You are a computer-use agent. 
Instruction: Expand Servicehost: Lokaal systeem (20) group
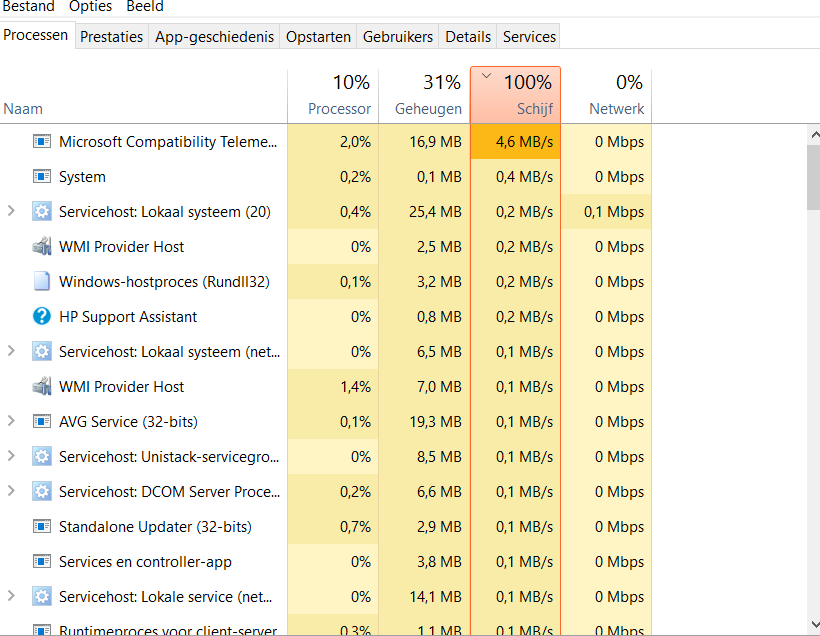[x=11, y=211]
